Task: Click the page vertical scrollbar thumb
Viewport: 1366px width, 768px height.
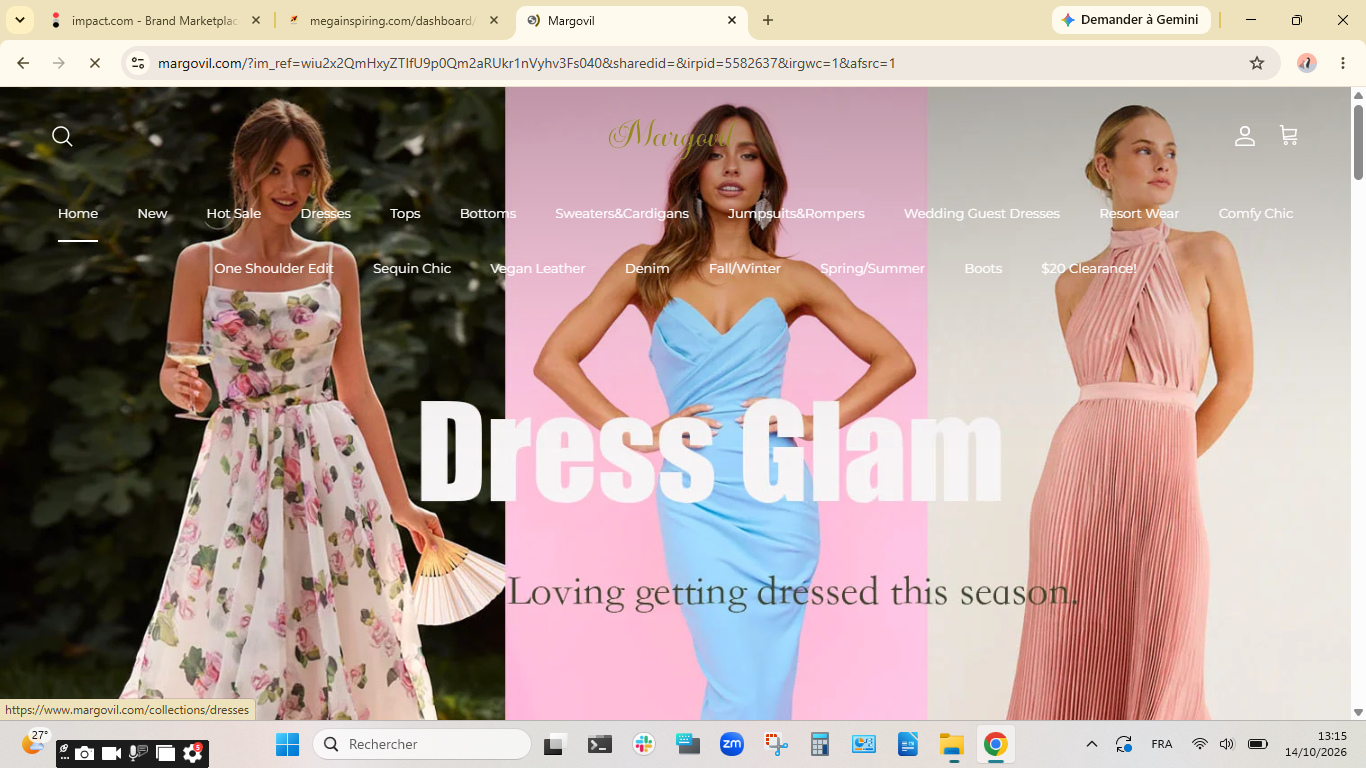Action: [1358, 142]
